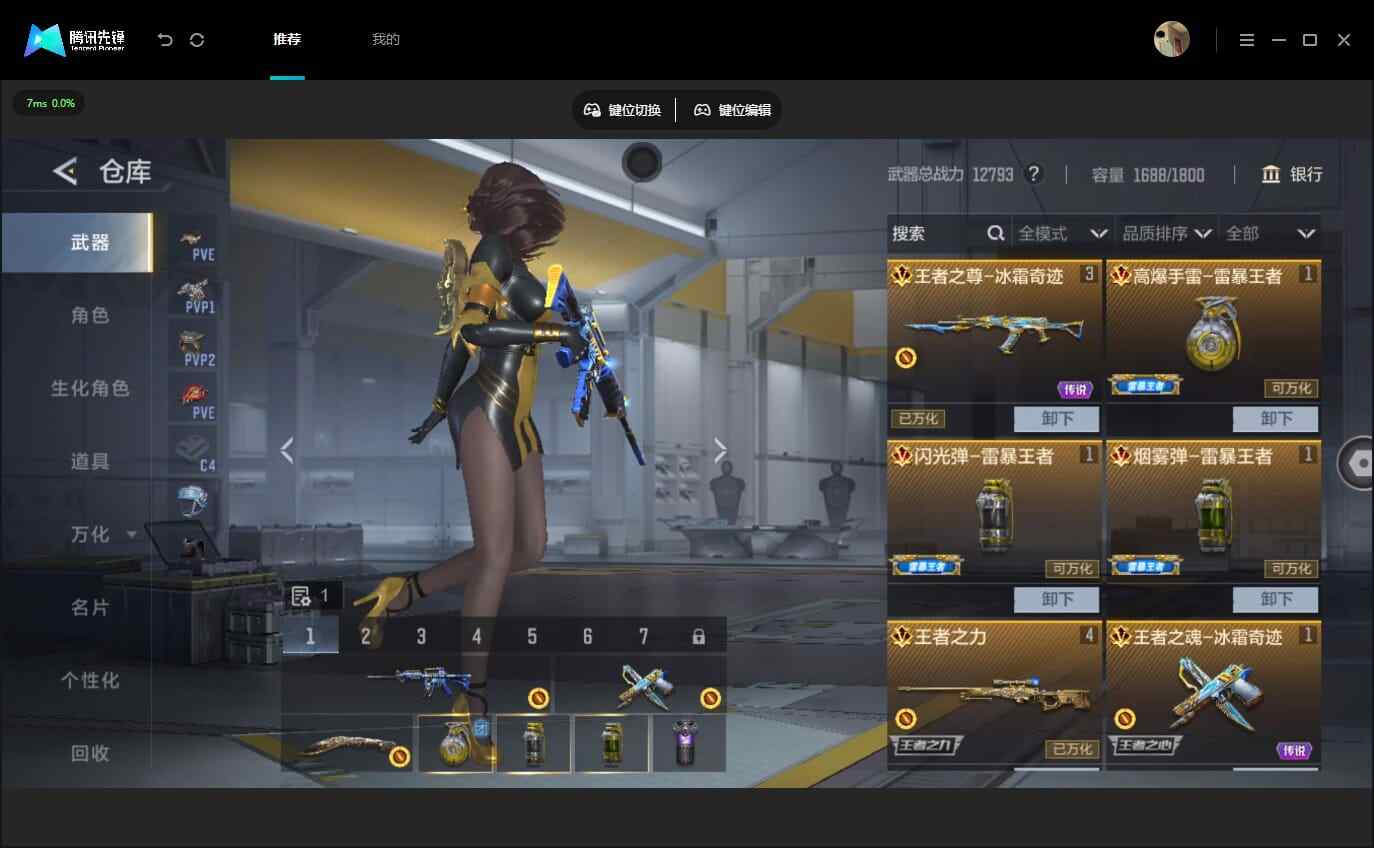Select the helmet armor icon in sidebar
This screenshot has width=1374, height=848.
192,501
